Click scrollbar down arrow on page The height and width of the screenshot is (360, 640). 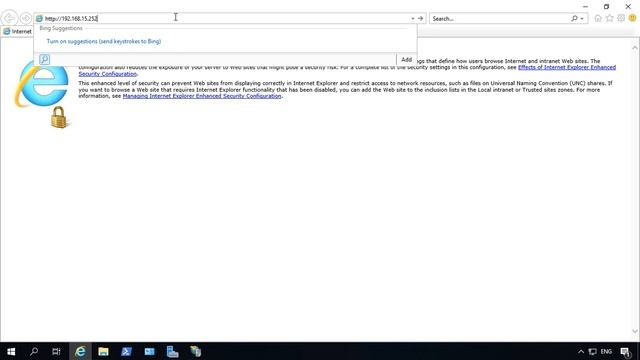coord(635,331)
